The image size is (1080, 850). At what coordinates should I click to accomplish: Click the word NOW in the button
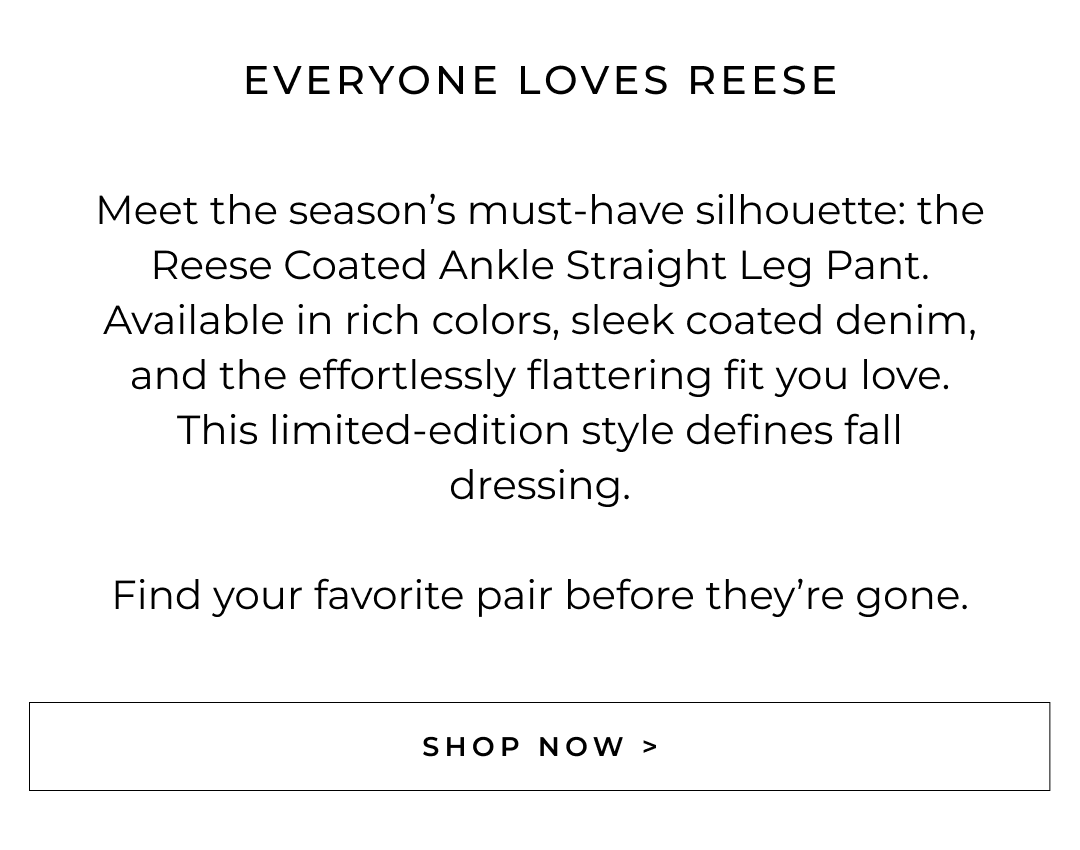582,747
